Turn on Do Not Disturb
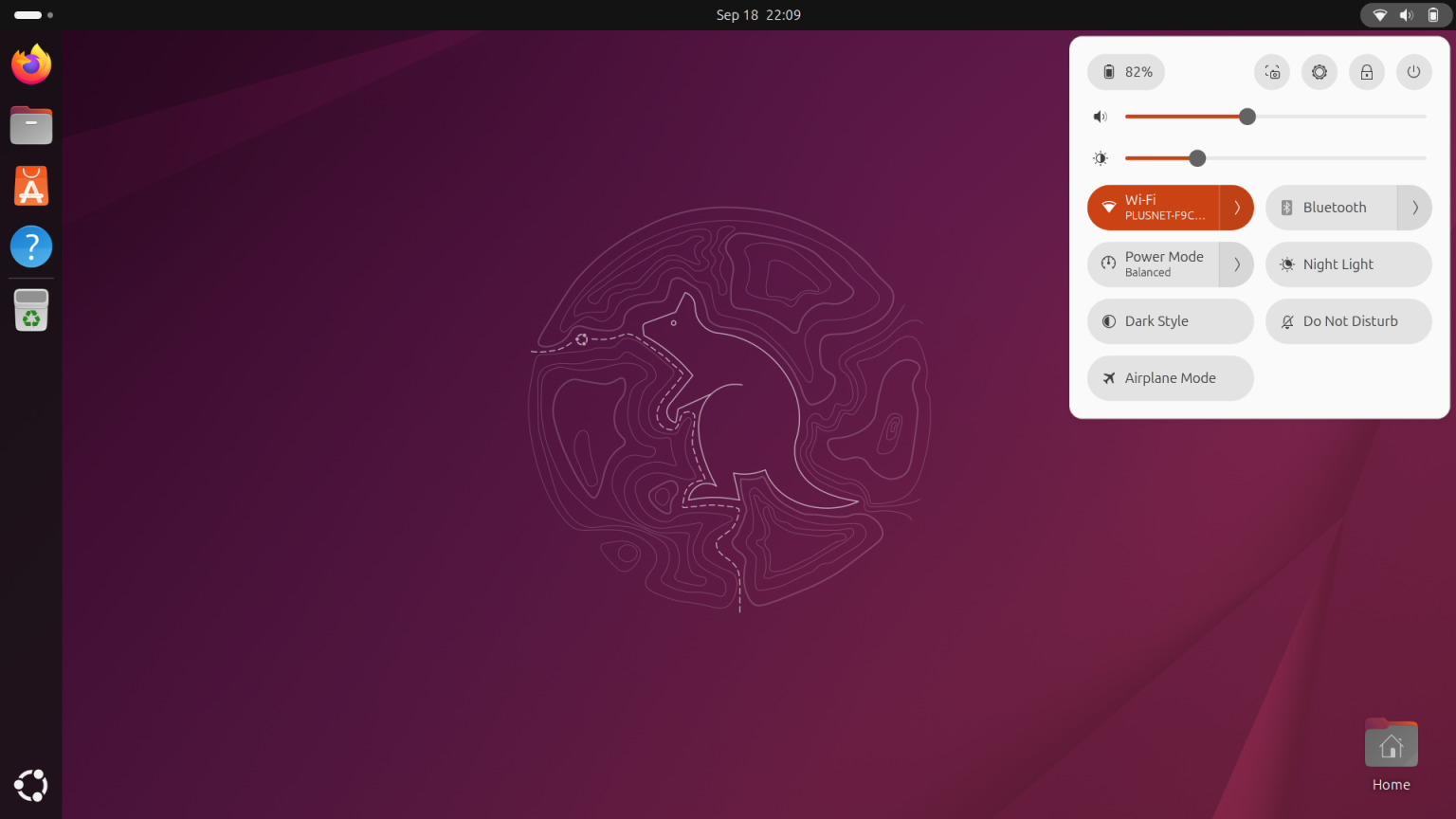This screenshot has height=819, width=1456. (1348, 321)
